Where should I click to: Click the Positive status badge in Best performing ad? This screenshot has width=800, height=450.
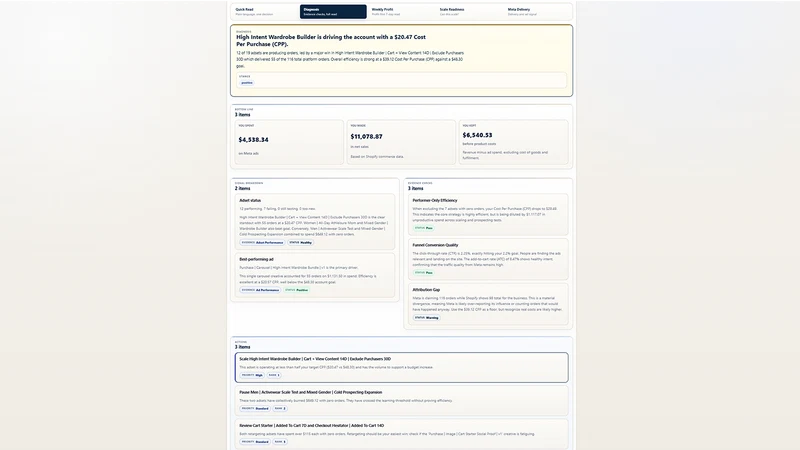(x=296, y=290)
